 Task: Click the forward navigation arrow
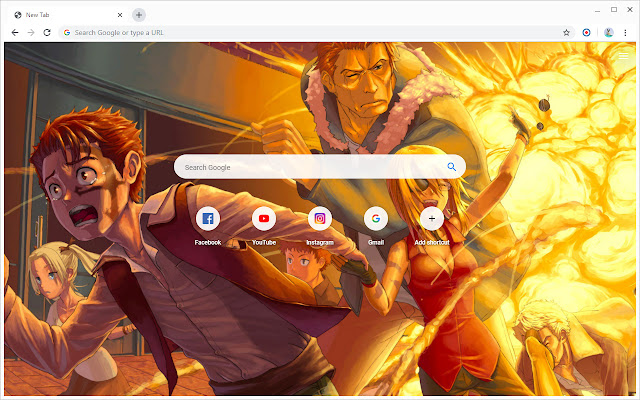pyautogui.click(x=31, y=33)
